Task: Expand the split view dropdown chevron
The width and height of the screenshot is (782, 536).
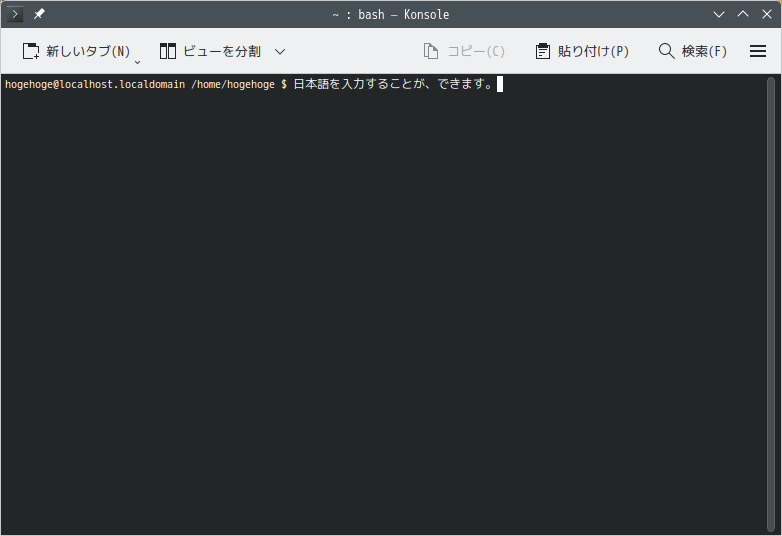Action: tap(280, 51)
